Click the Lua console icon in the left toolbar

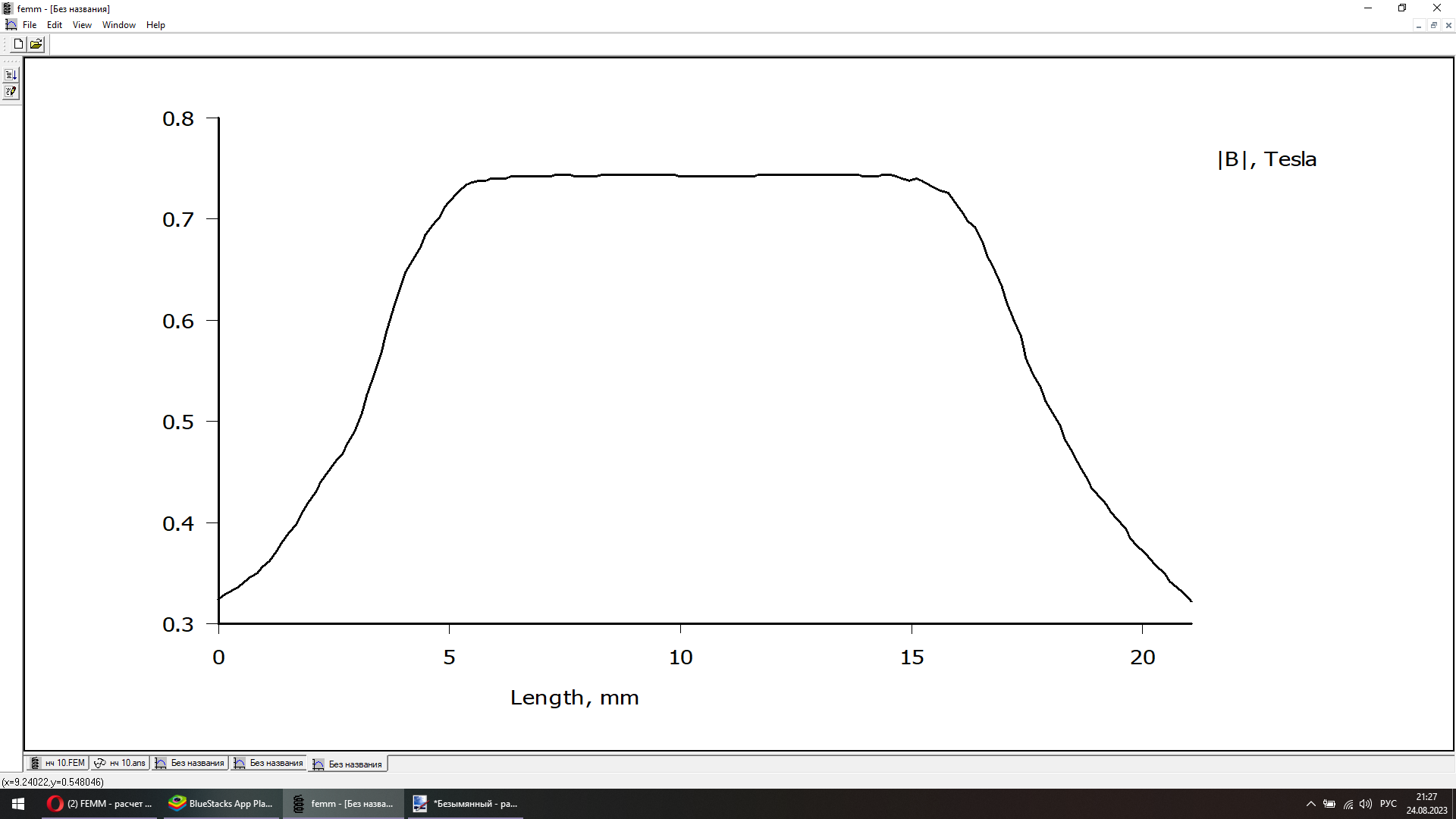[11, 75]
